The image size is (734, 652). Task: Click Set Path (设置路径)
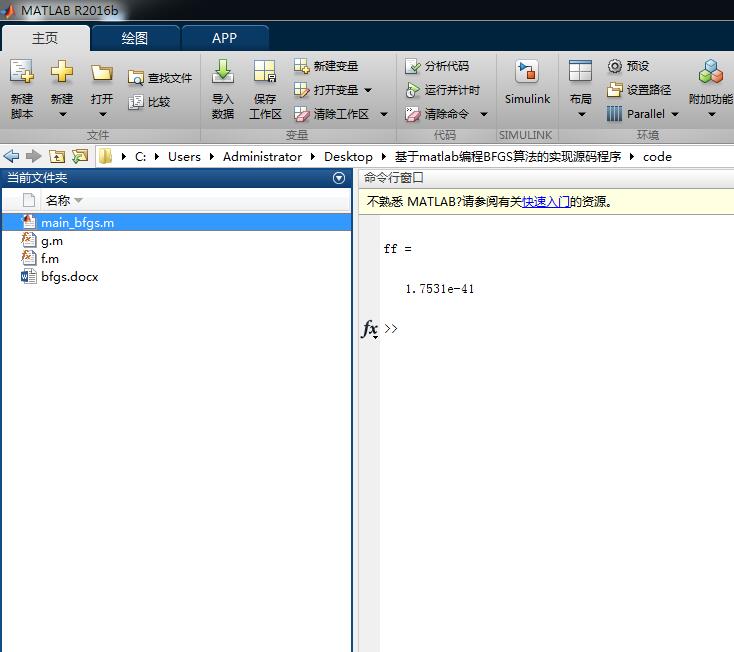click(x=639, y=89)
